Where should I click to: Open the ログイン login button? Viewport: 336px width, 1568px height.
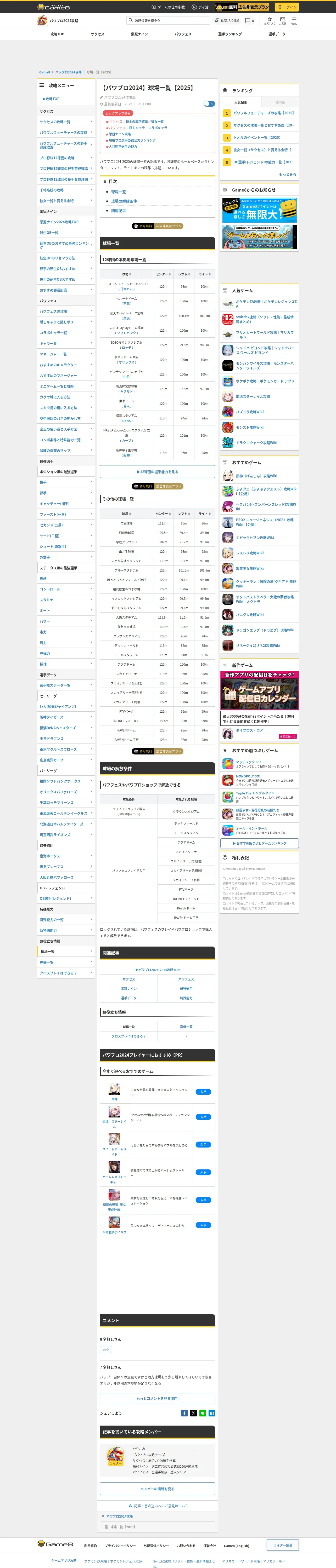pos(287,7)
